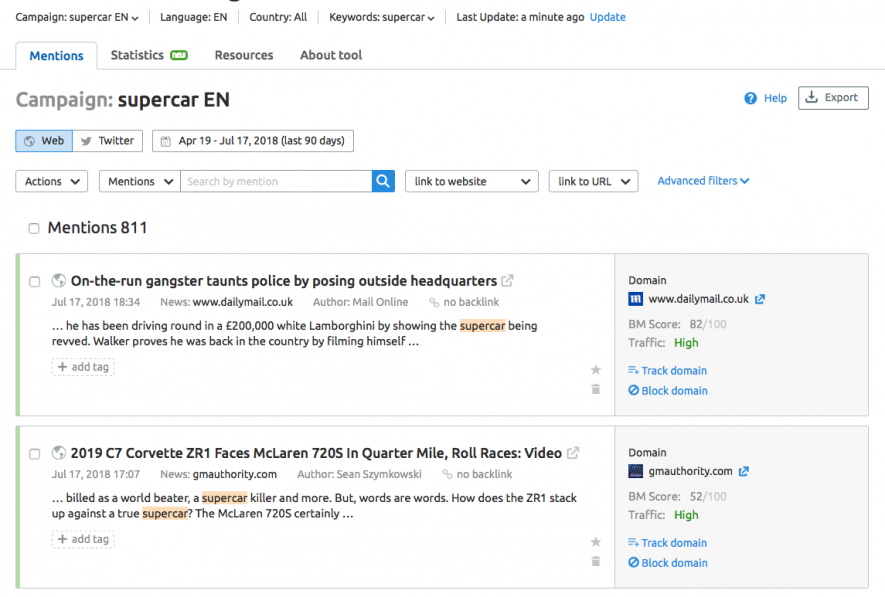Delete the Corvette ZR1 mention
The image size is (885, 597).
pos(595,561)
